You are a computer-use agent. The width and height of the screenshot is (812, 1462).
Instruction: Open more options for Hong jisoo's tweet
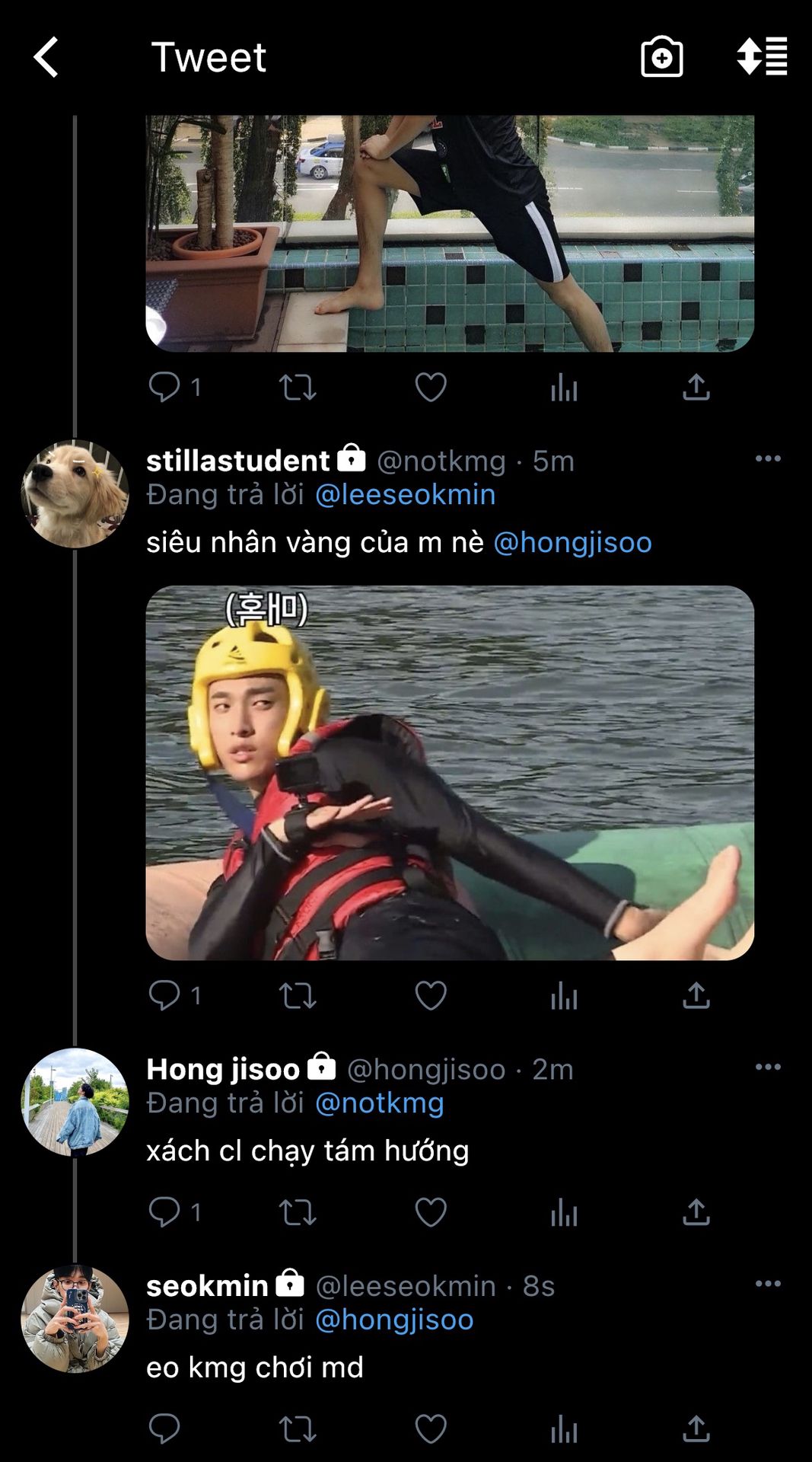(768, 1067)
